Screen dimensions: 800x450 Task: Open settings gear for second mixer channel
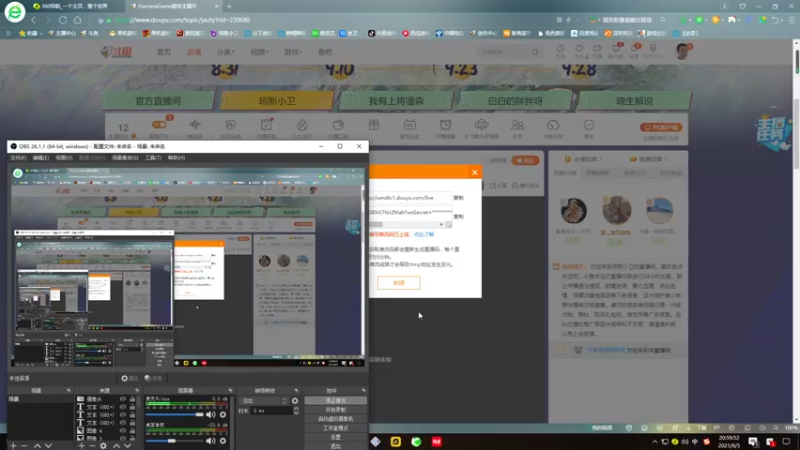(x=223, y=441)
